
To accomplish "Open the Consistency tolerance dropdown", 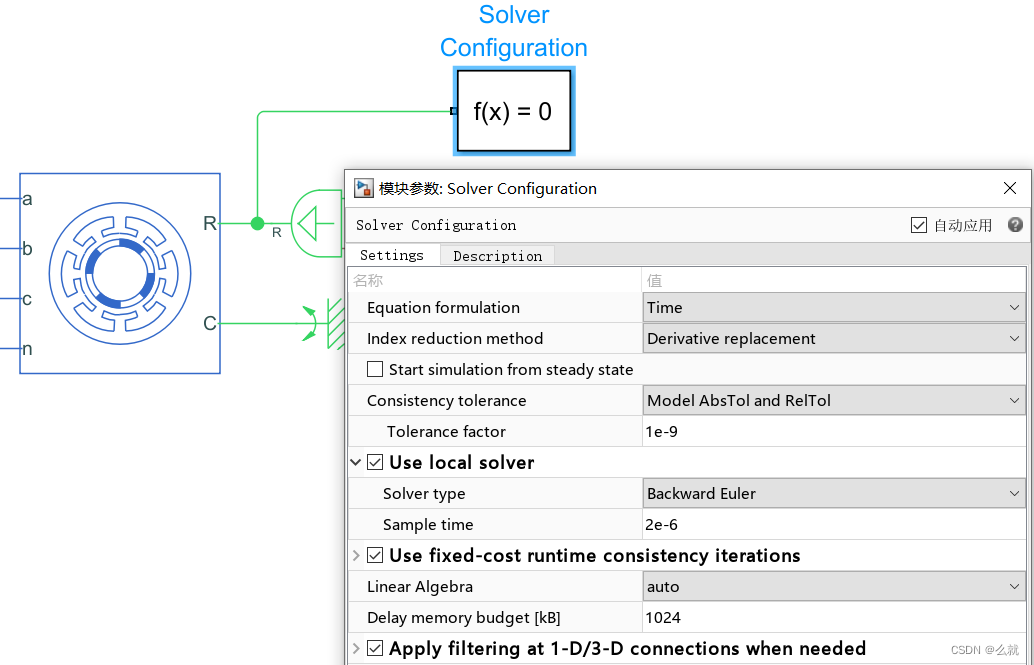I will click(x=834, y=400).
